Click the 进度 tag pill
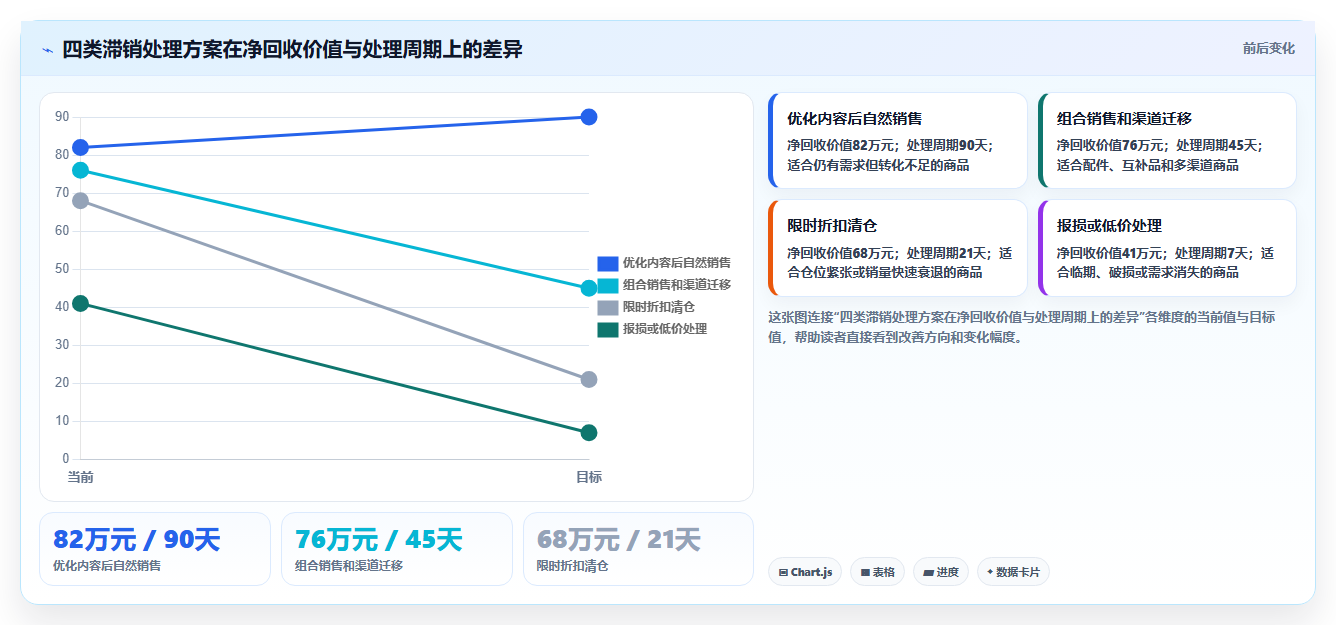This screenshot has width=1336, height=625. click(940, 572)
